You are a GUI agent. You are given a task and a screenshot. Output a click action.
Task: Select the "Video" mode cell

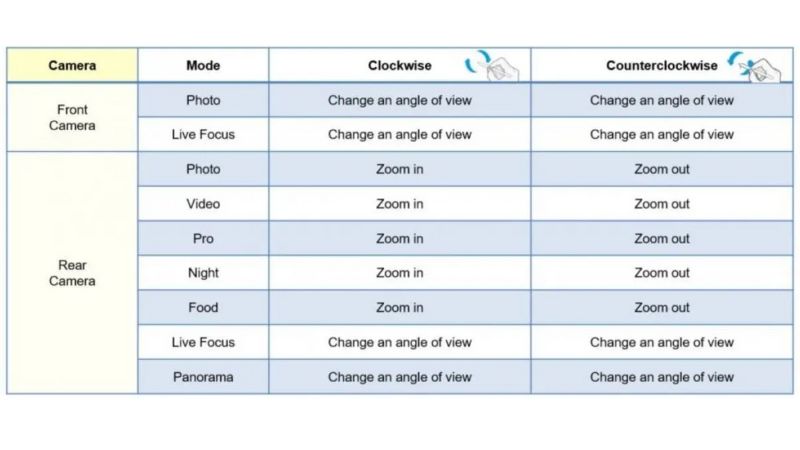[x=203, y=204]
